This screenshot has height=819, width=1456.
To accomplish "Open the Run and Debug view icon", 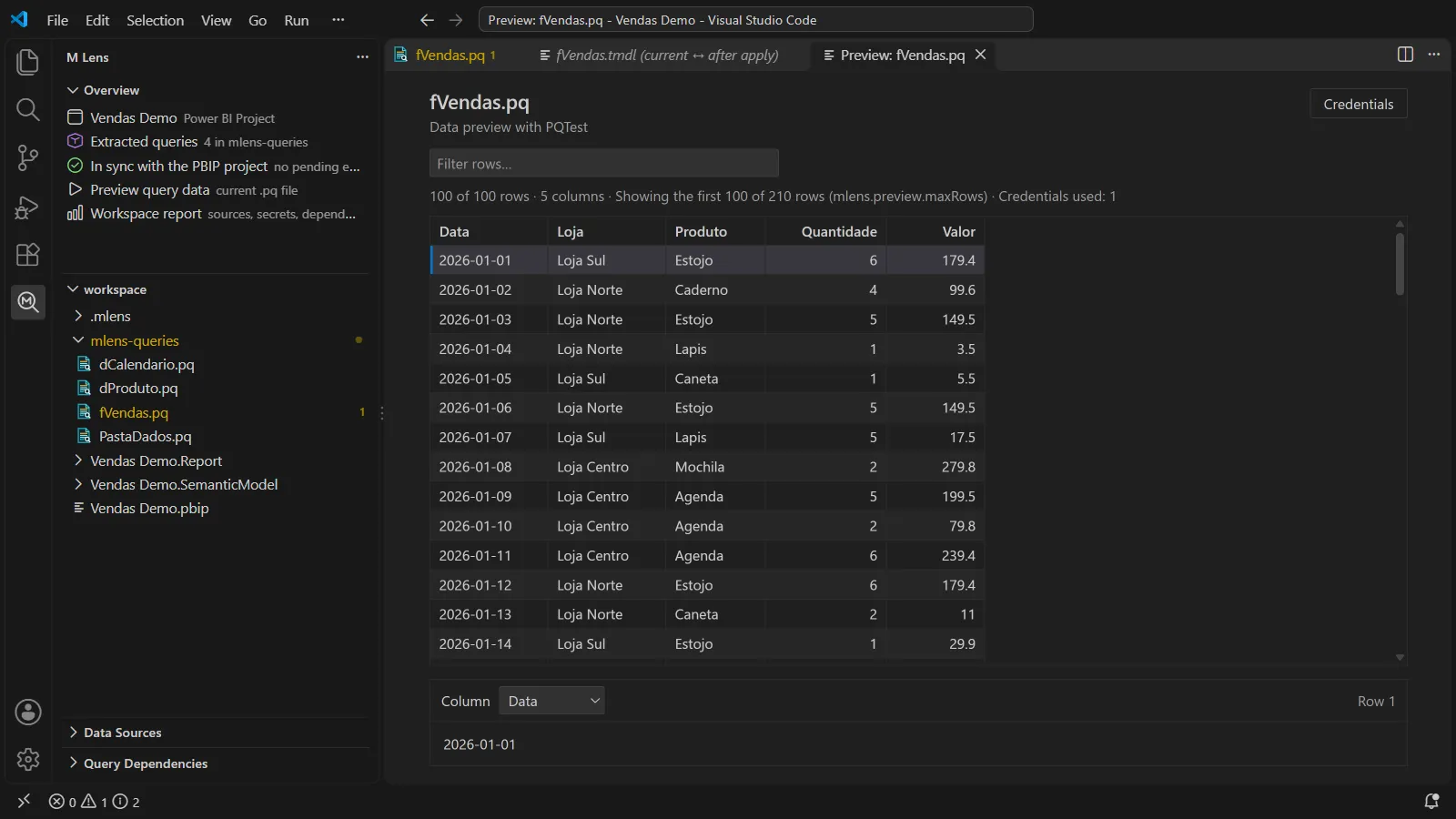I will pyautogui.click(x=28, y=207).
